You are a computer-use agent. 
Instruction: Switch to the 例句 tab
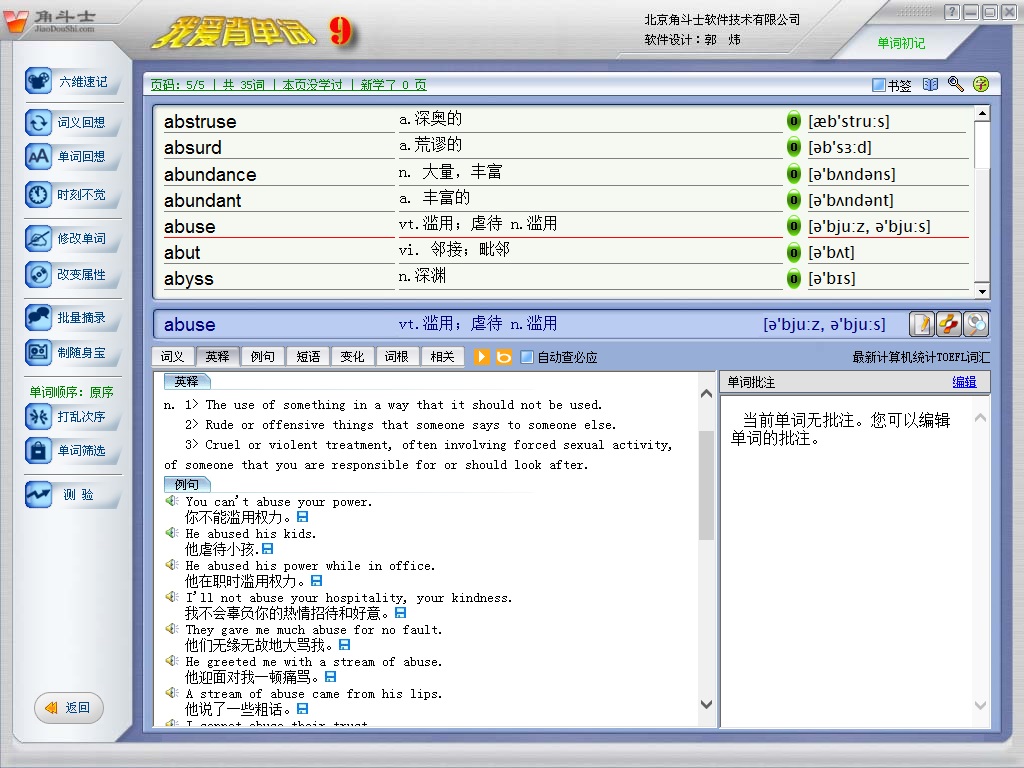(x=263, y=357)
